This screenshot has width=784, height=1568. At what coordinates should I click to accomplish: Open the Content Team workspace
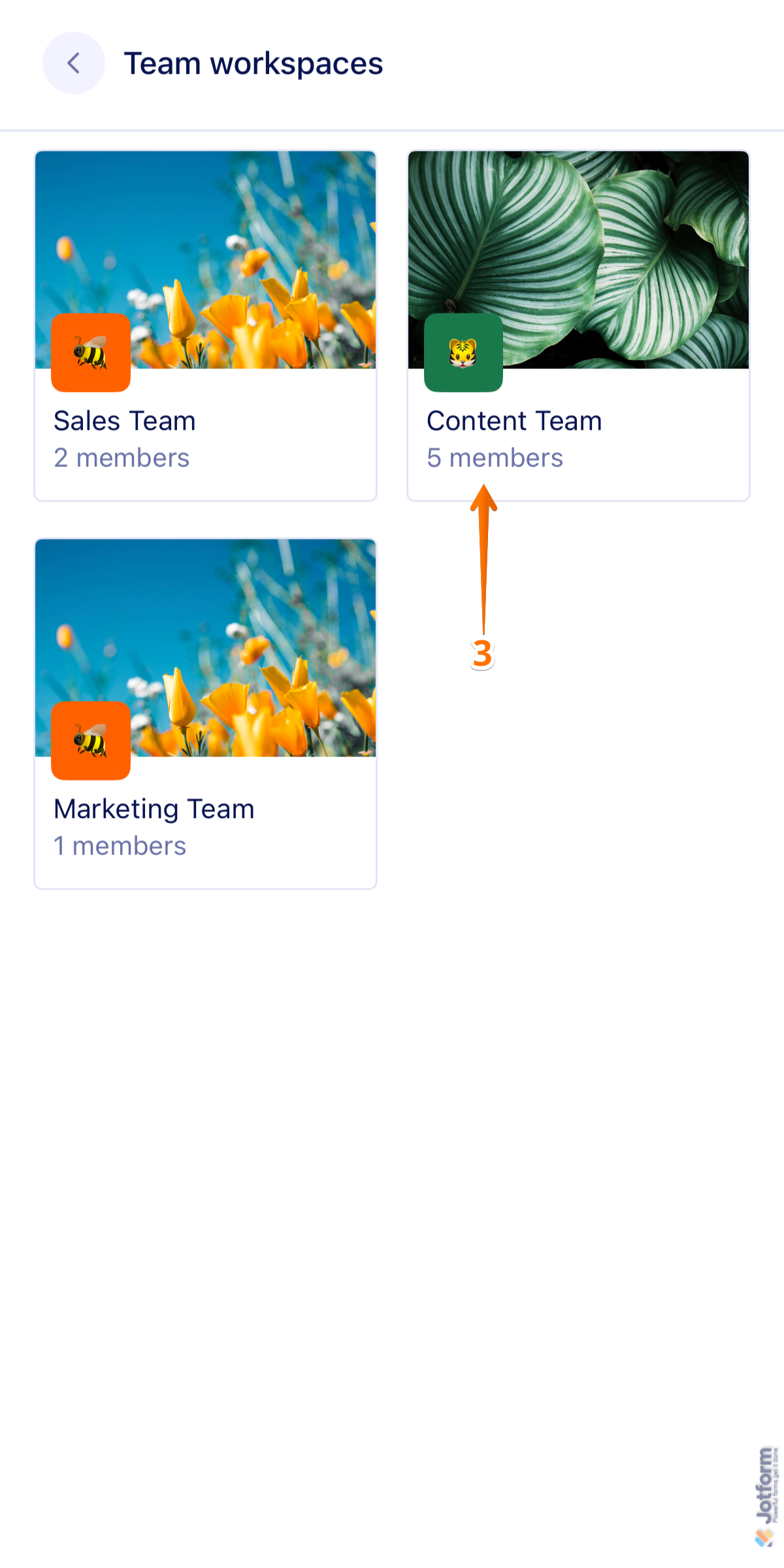579,421
